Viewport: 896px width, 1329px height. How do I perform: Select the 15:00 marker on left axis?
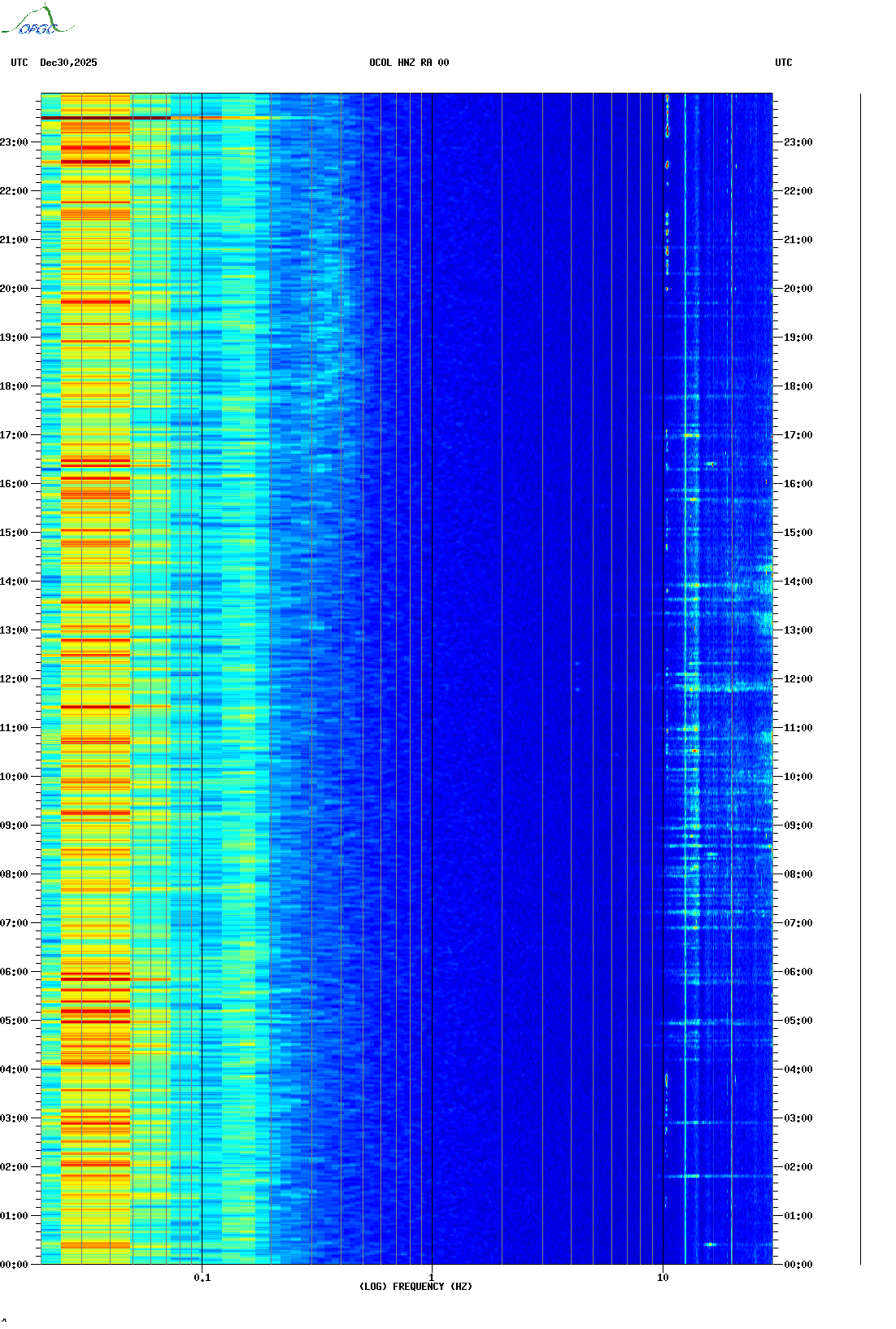[x=14, y=533]
